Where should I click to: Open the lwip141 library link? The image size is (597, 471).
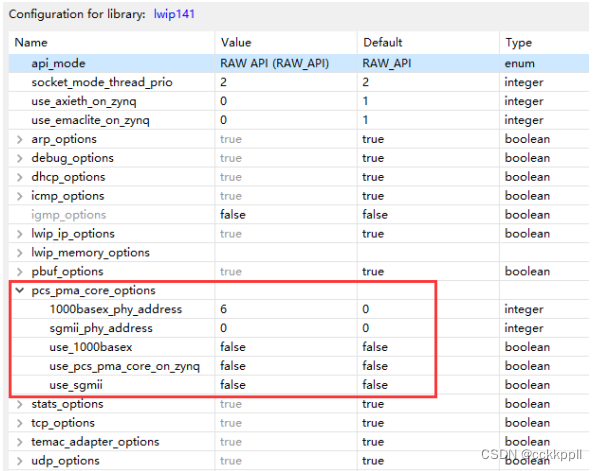[174, 14]
